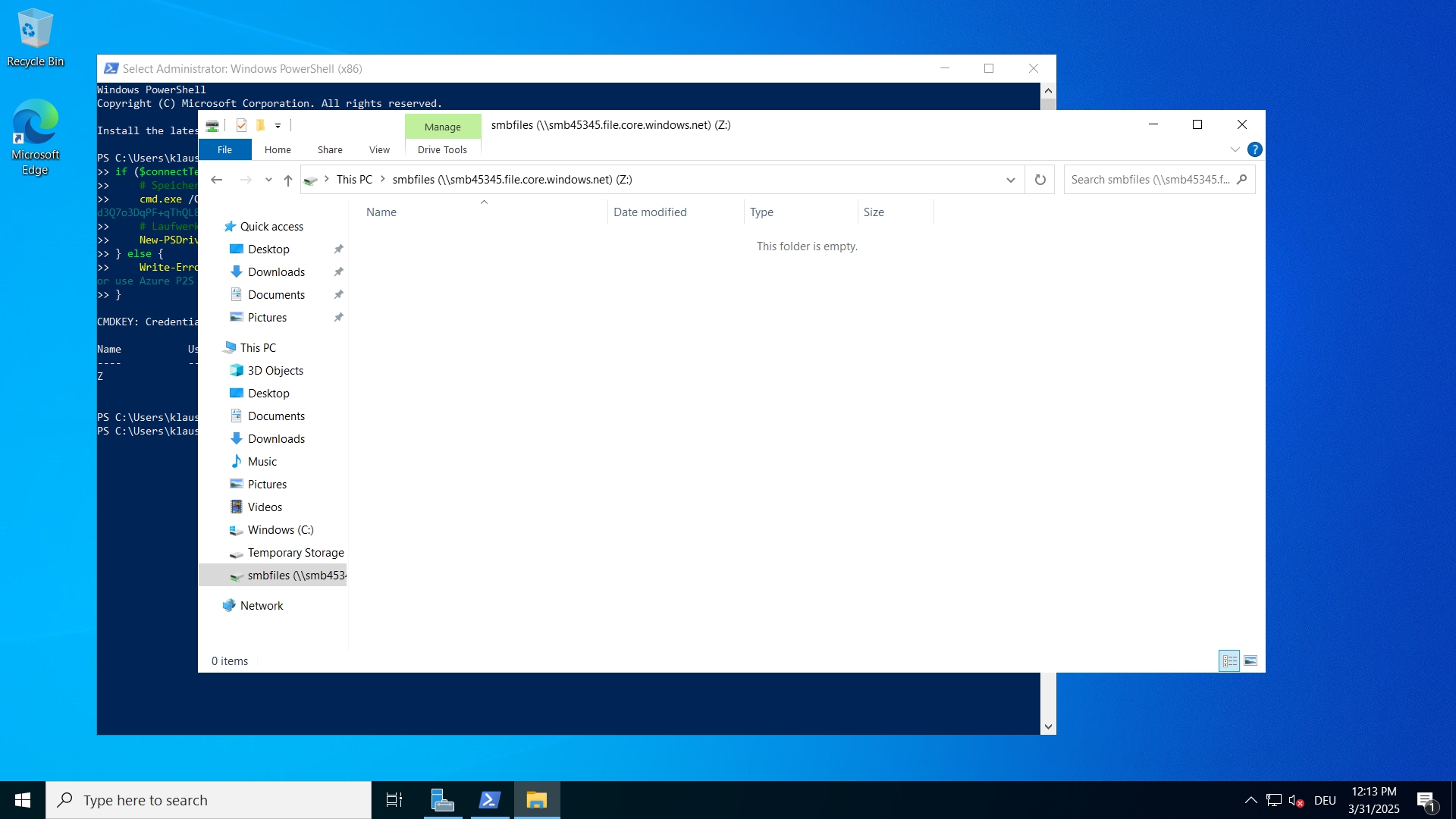1456x819 pixels.
Task: Click the Up one level arrow
Action: [288, 180]
